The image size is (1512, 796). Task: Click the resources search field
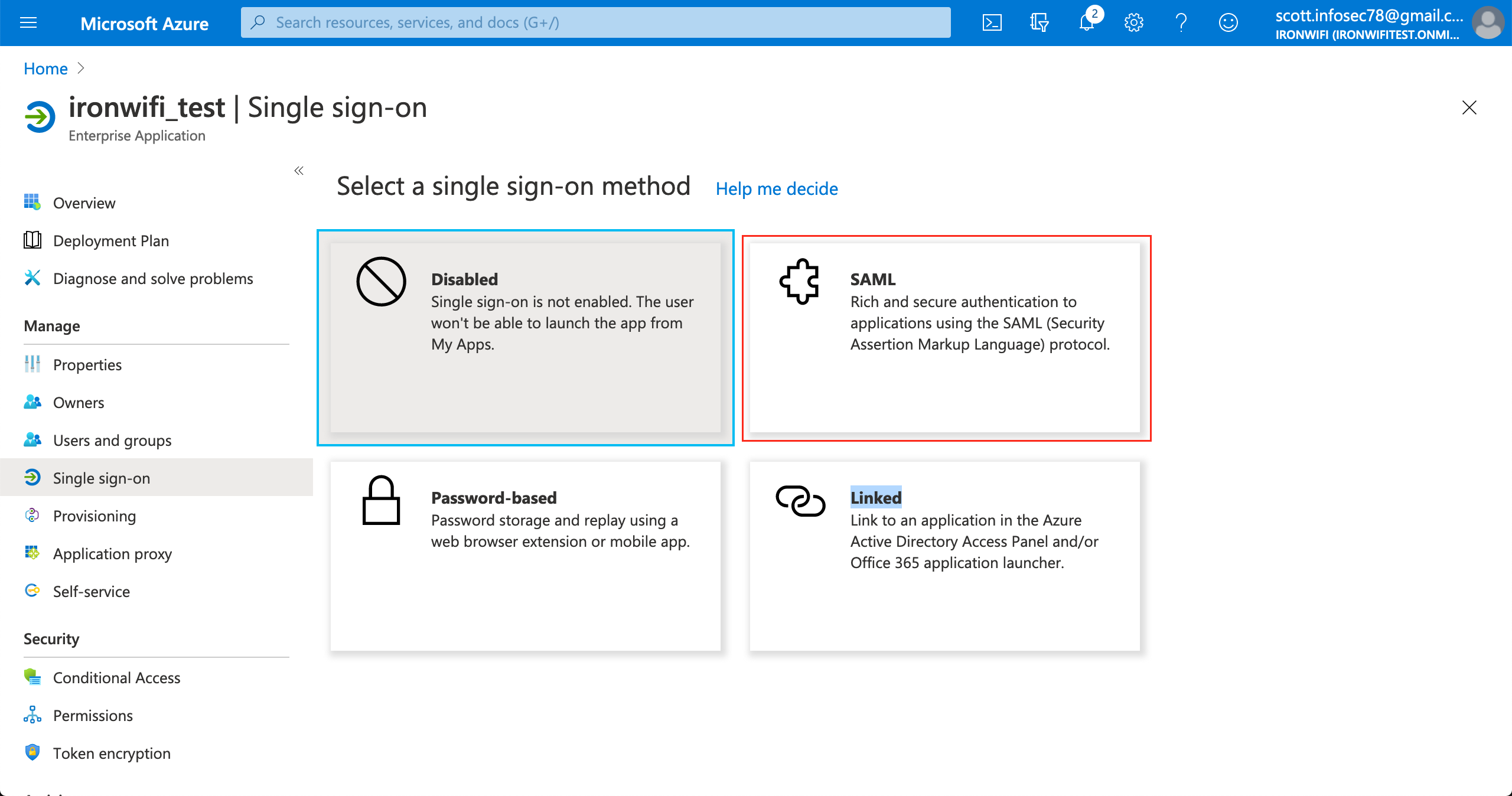(x=591, y=22)
